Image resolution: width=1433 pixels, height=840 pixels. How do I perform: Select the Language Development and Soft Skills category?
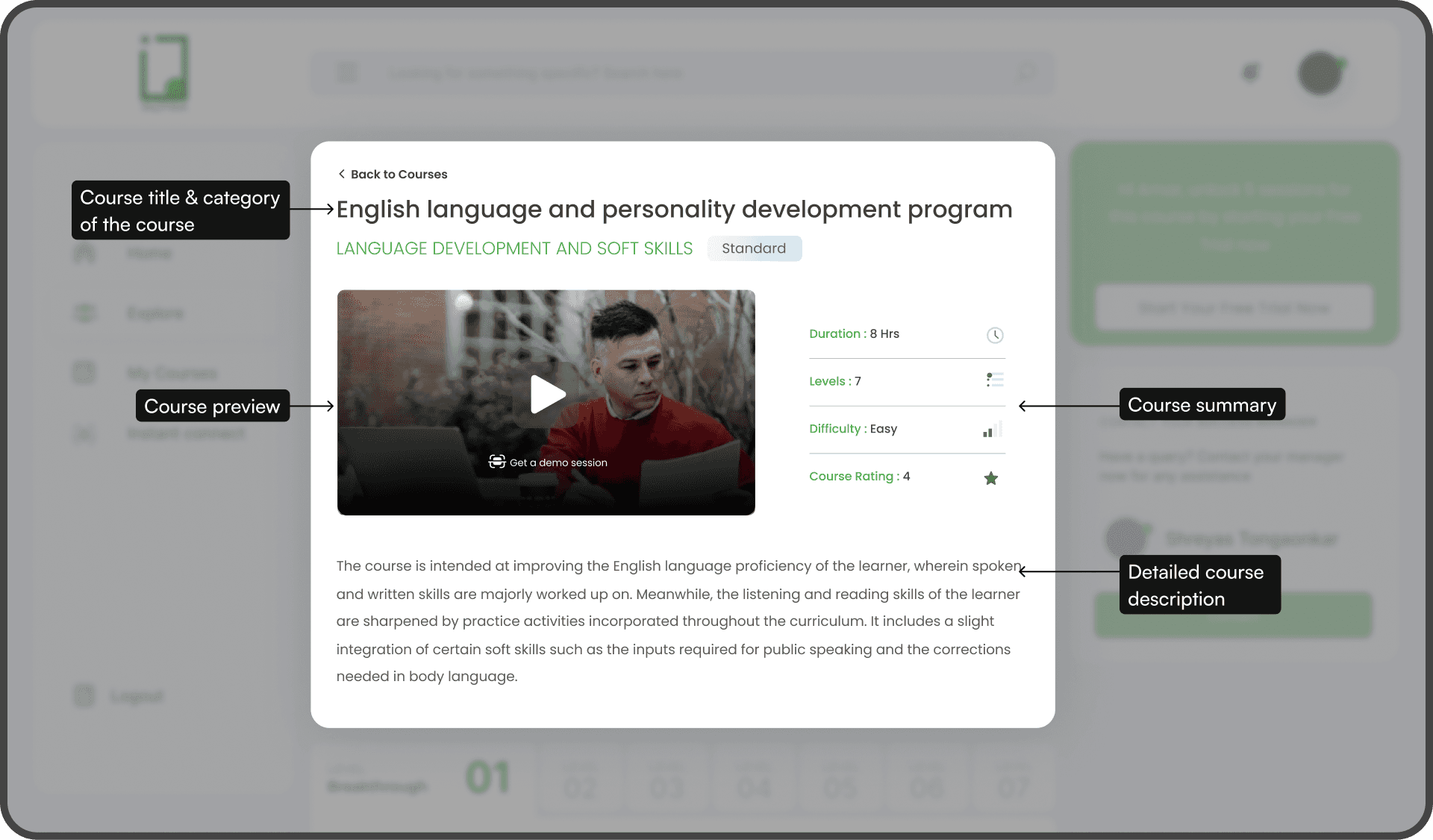coord(514,248)
